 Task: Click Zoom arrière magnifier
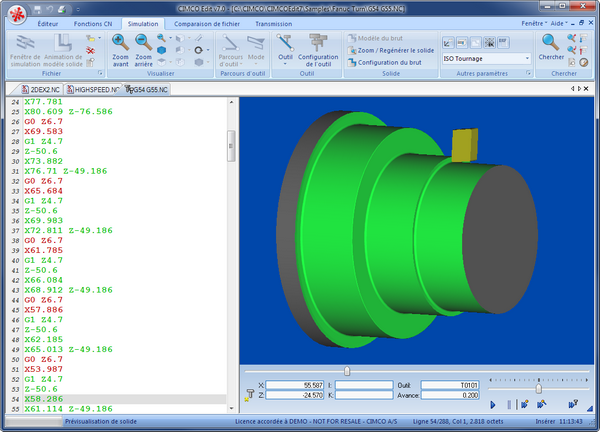[143, 51]
